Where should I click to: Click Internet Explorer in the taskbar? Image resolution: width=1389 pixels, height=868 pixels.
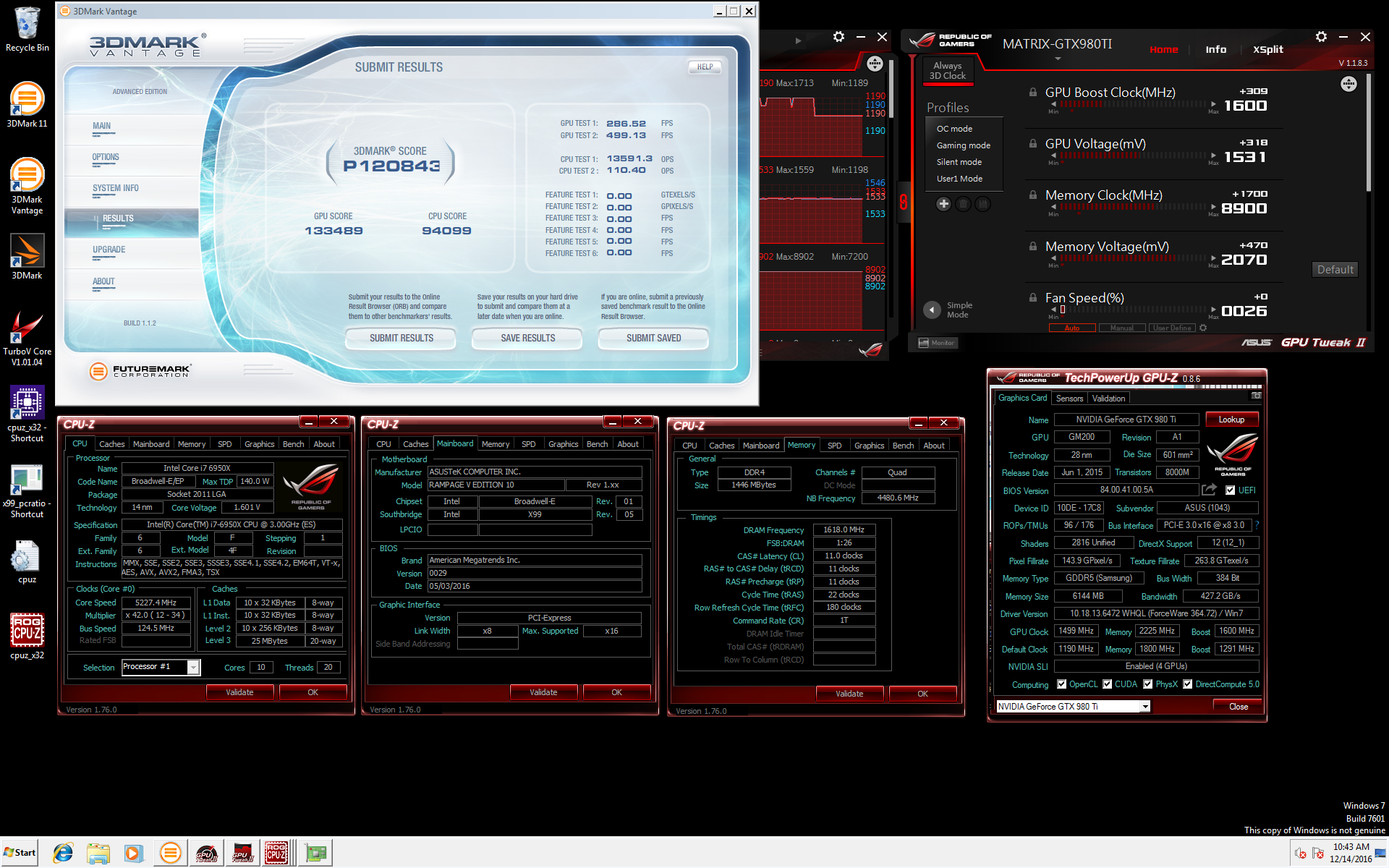click(63, 853)
